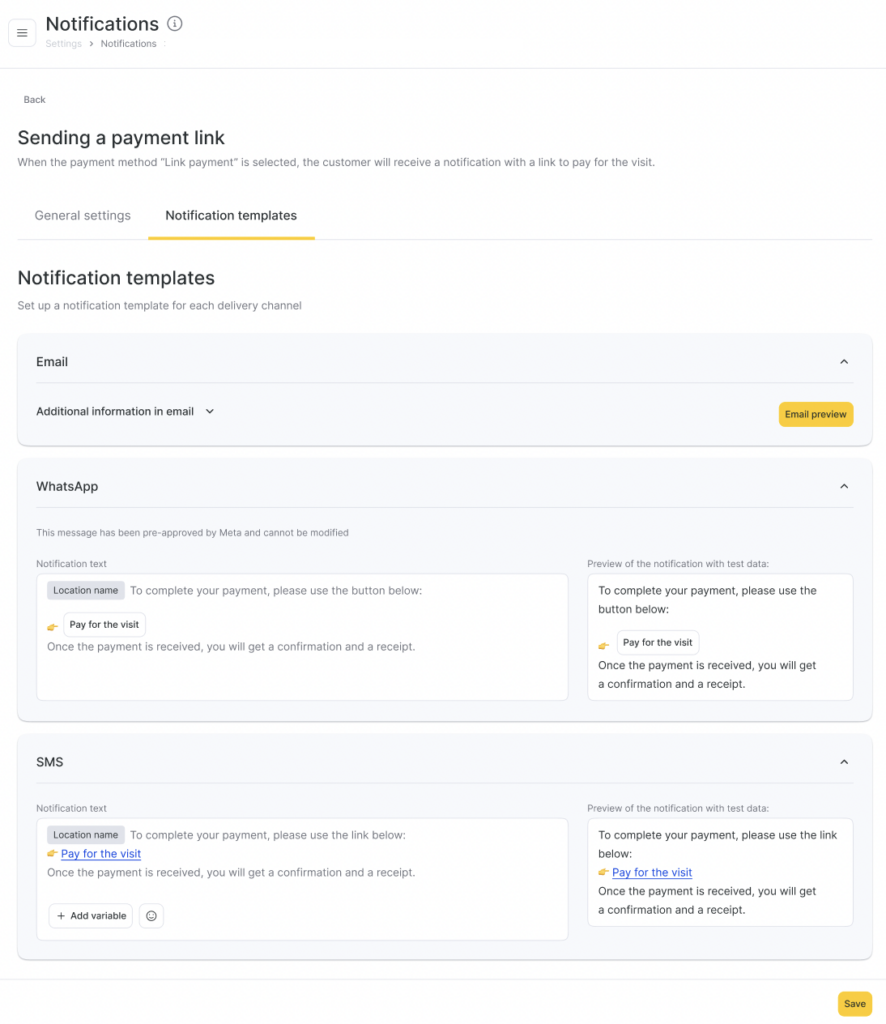Open the emoji picker in SMS editor
This screenshot has width=886, height=1024.
coord(151,916)
